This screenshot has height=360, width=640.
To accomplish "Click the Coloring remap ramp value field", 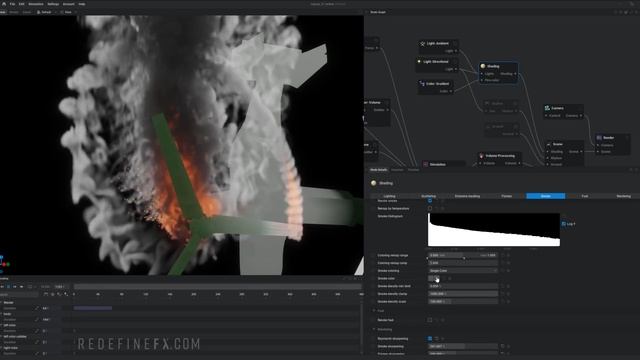I will pyautogui.click(x=463, y=263).
